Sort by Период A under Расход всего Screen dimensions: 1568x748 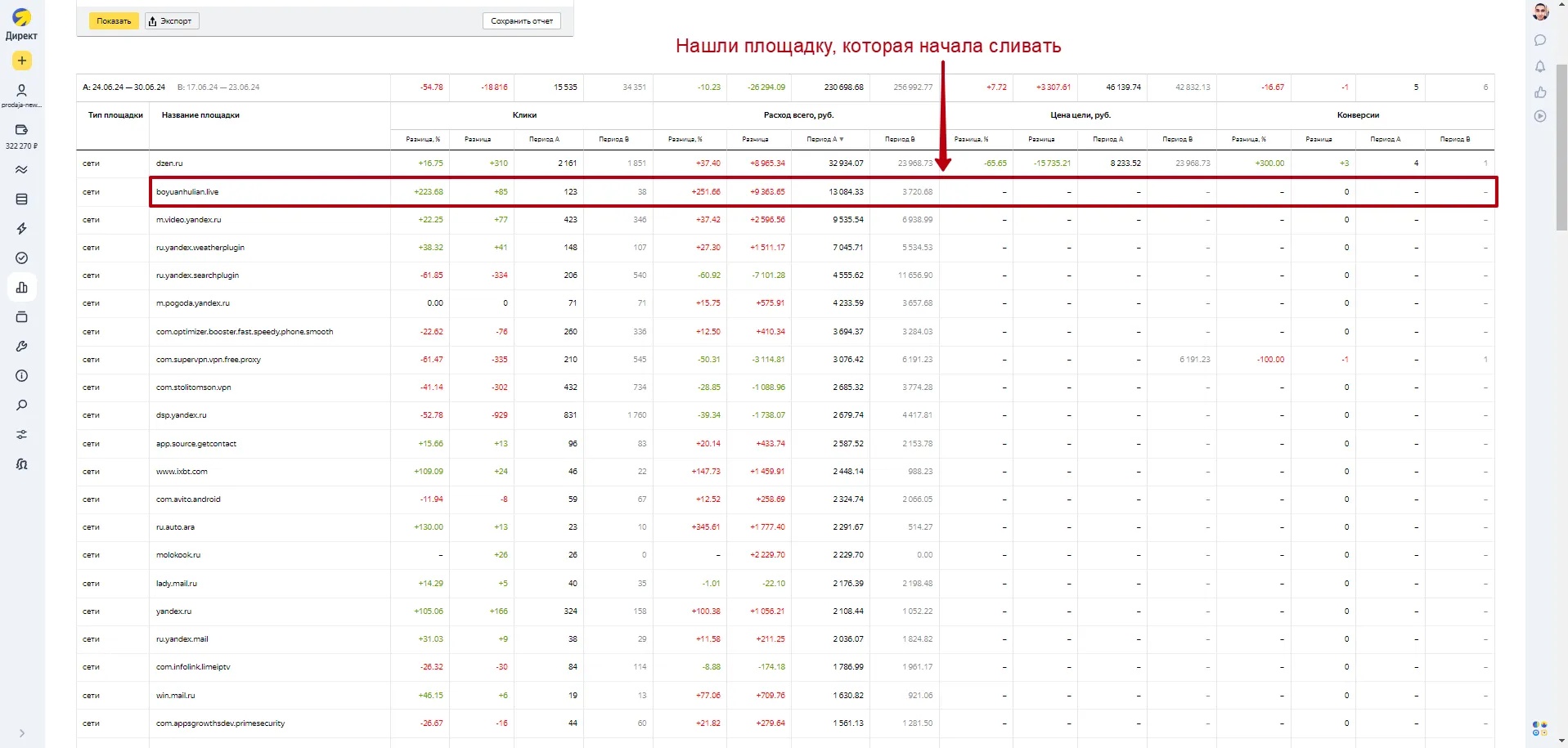point(824,140)
